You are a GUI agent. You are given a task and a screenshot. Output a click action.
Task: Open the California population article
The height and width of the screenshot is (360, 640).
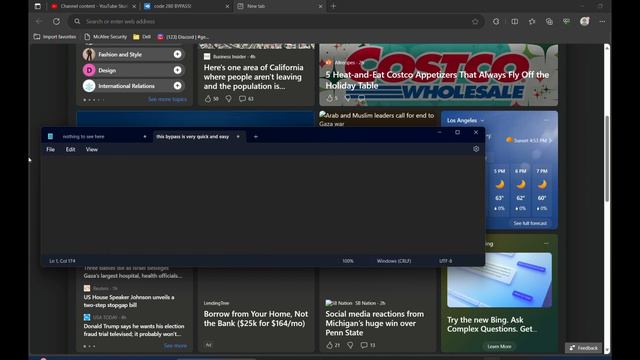(253, 77)
